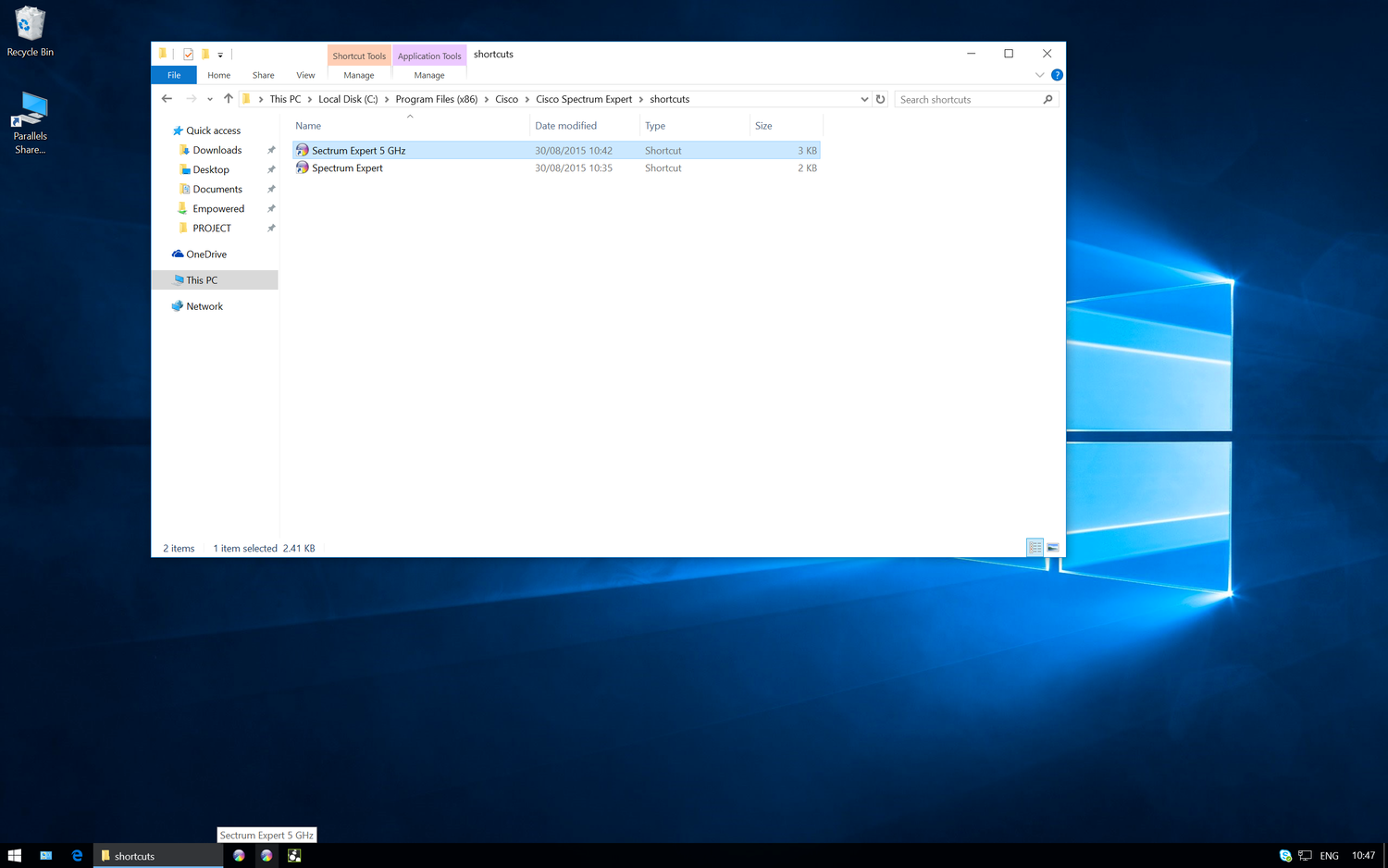
Task: Open the Customize Quick Access Toolbar dropdown
Action: [220, 55]
